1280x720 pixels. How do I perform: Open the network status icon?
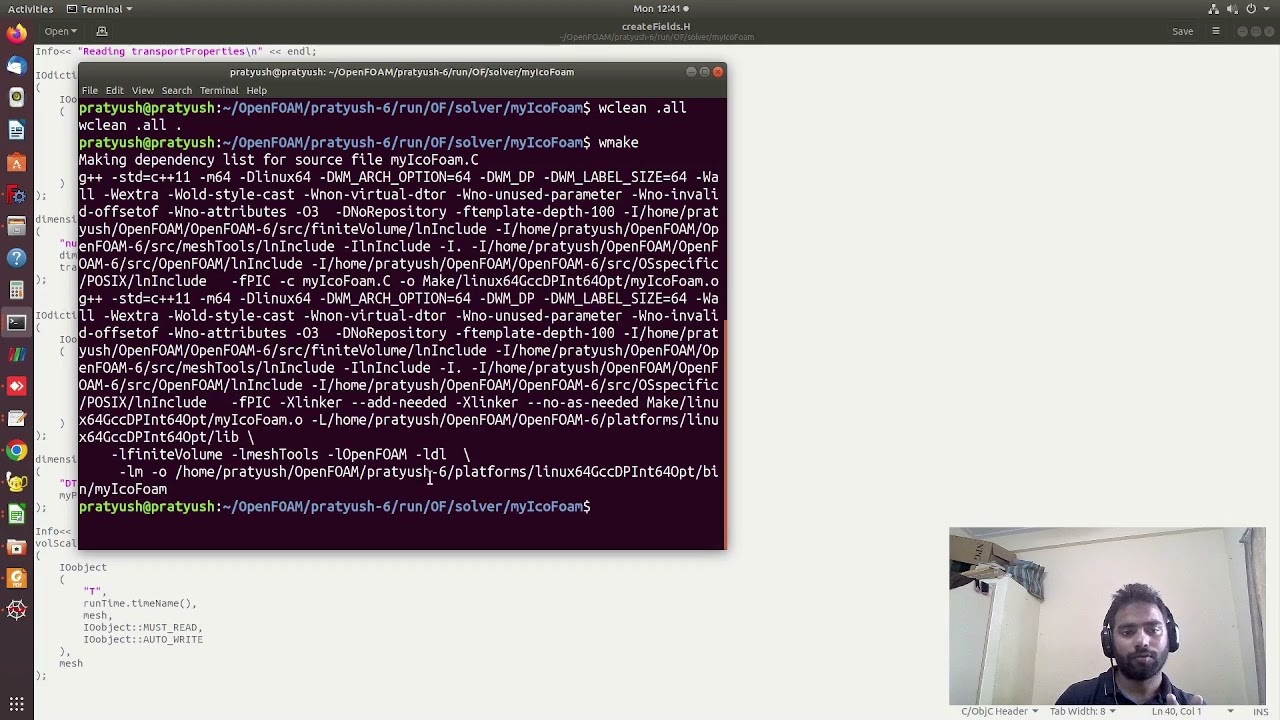tap(1214, 9)
